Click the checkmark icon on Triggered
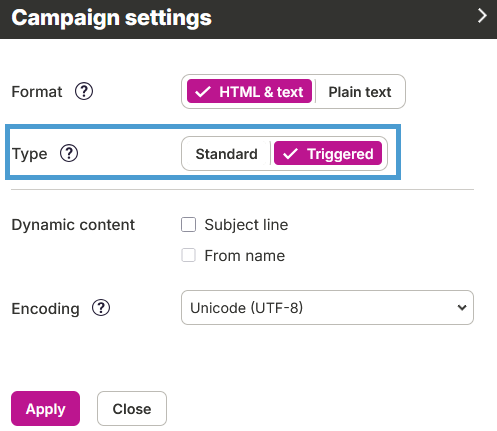This screenshot has height=431, width=497. 290,154
